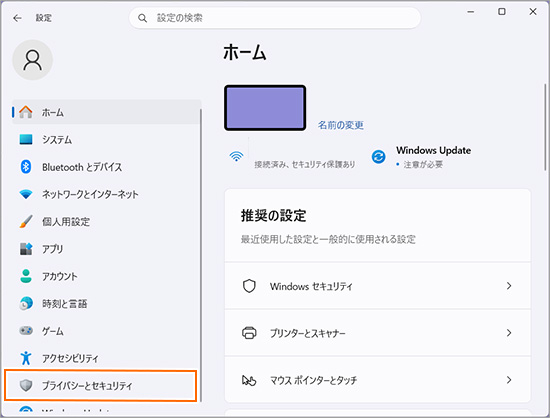Click the Accounts person icon
The width and height of the screenshot is (550, 418).
coord(26,276)
